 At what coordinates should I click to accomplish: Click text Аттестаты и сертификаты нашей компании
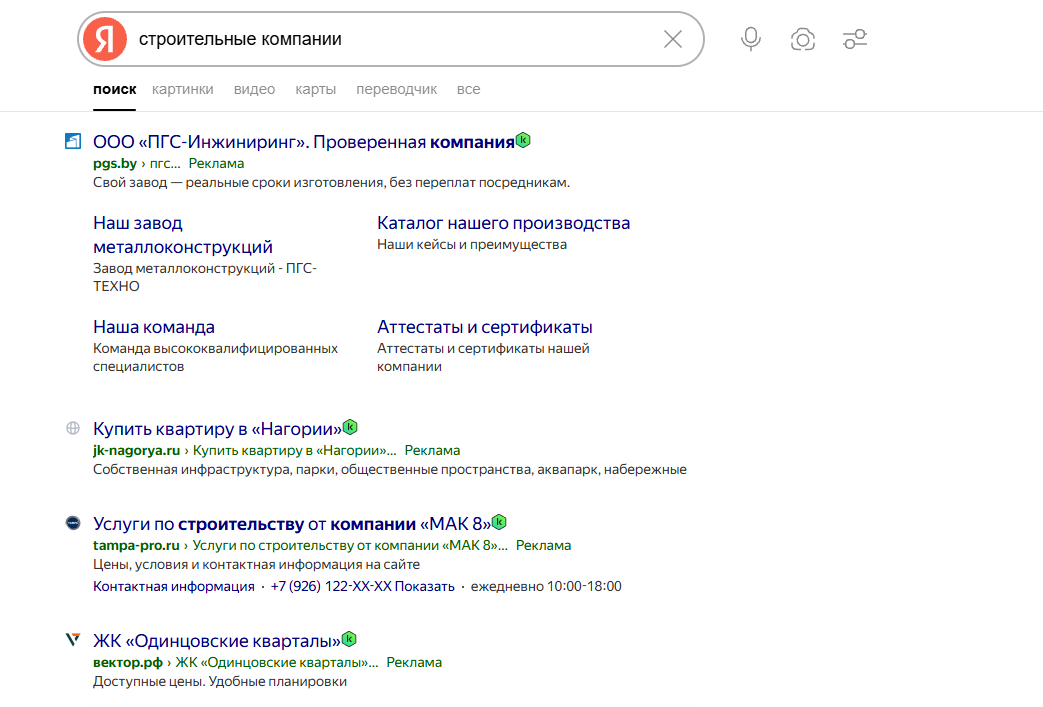coord(483,358)
